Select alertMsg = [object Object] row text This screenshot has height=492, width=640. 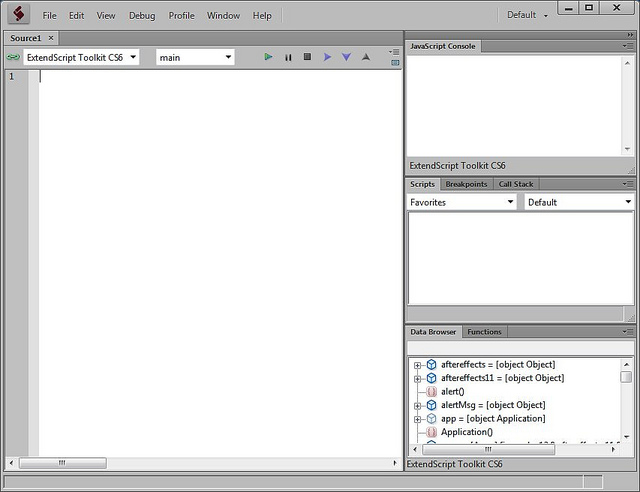coord(493,405)
